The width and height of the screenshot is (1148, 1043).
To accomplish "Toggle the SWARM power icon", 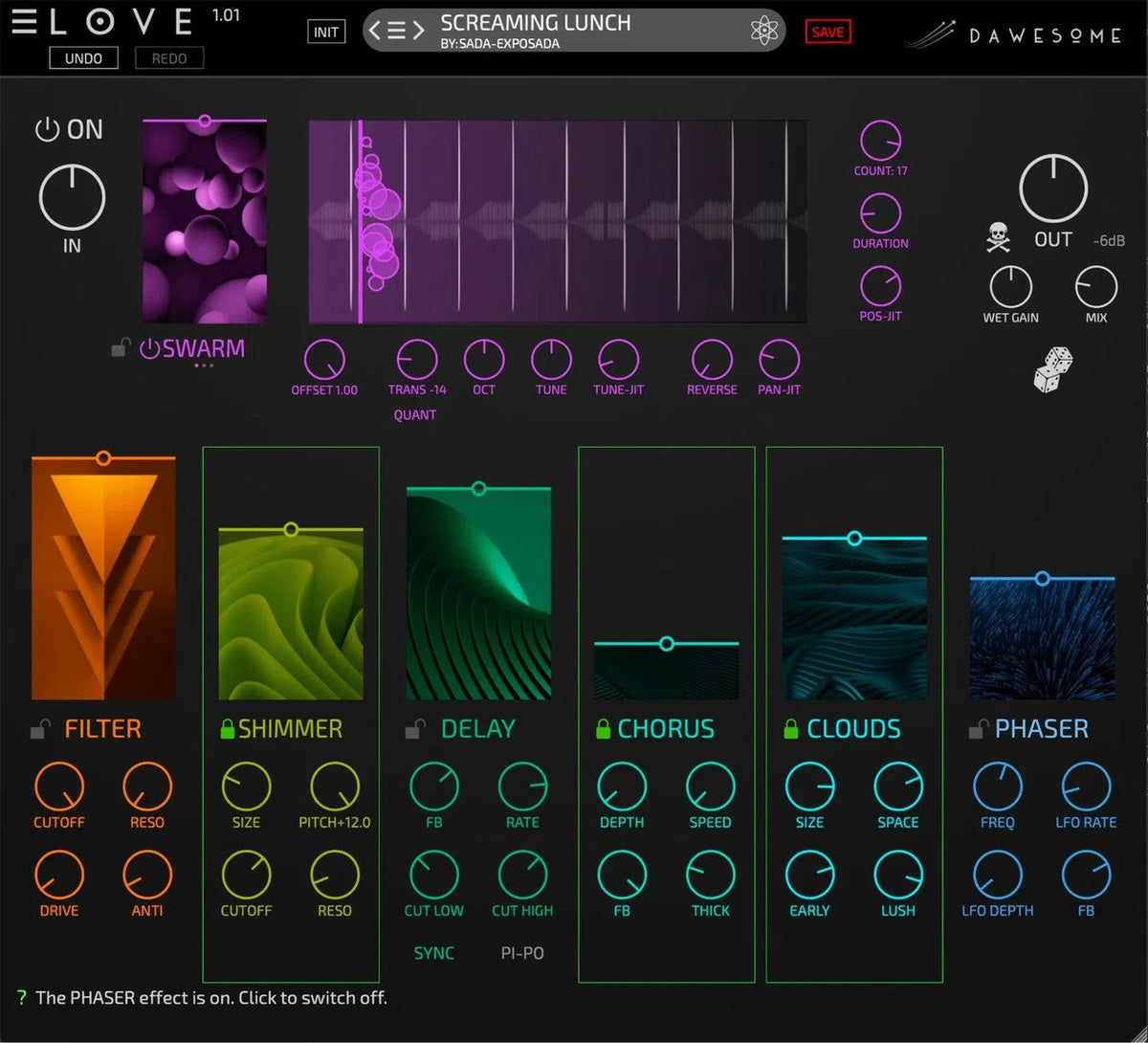I will pos(151,348).
